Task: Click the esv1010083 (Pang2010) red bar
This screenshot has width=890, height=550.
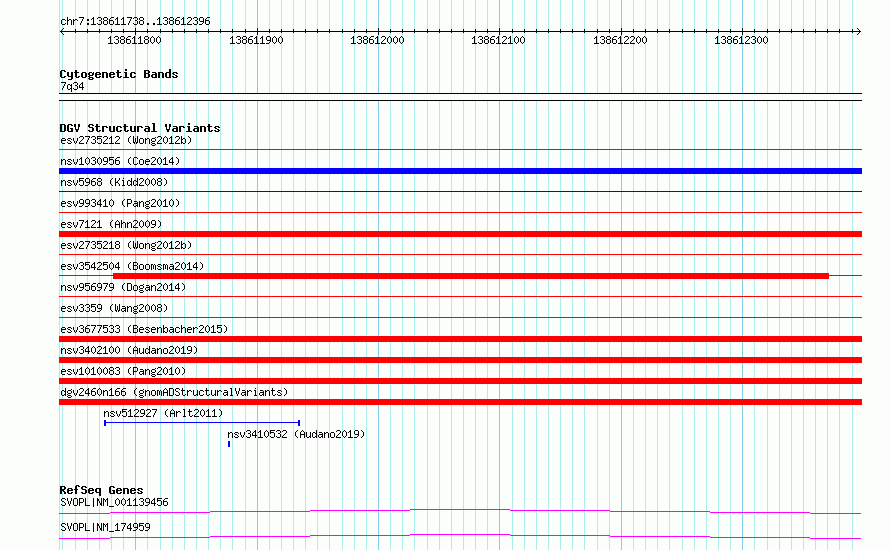Action: tap(460, 381)
